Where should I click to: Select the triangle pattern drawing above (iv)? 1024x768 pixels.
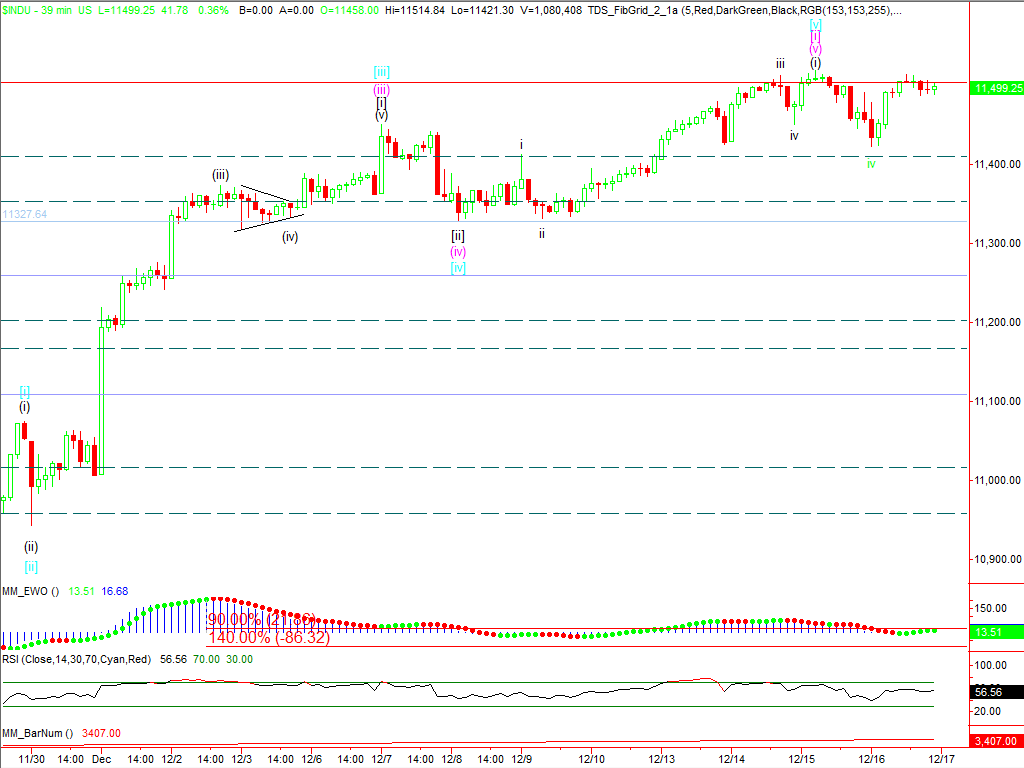point(265,207)
